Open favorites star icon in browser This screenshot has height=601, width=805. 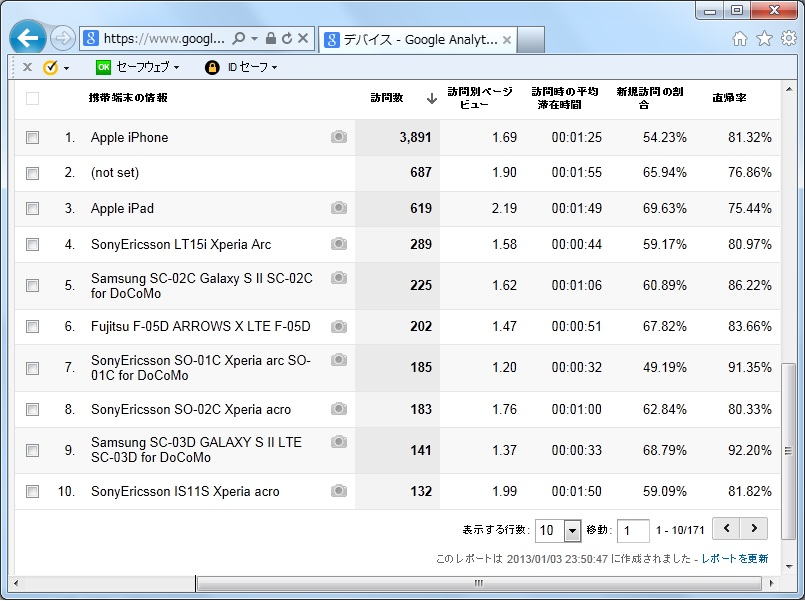point(764,39)
